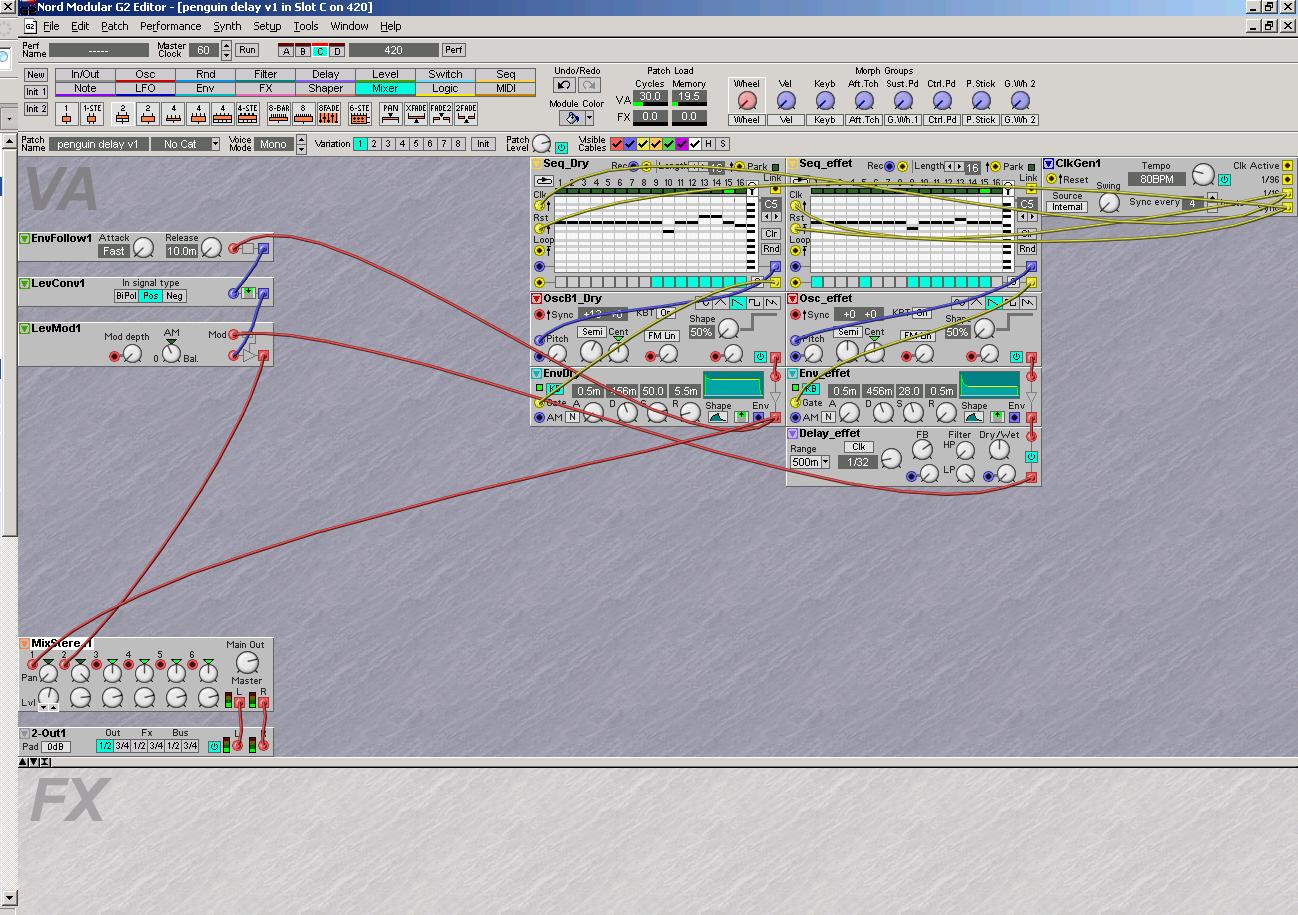The image size is (1298, 915).
Task: Click the Undo arrow icon
Action: coord(564,86)
